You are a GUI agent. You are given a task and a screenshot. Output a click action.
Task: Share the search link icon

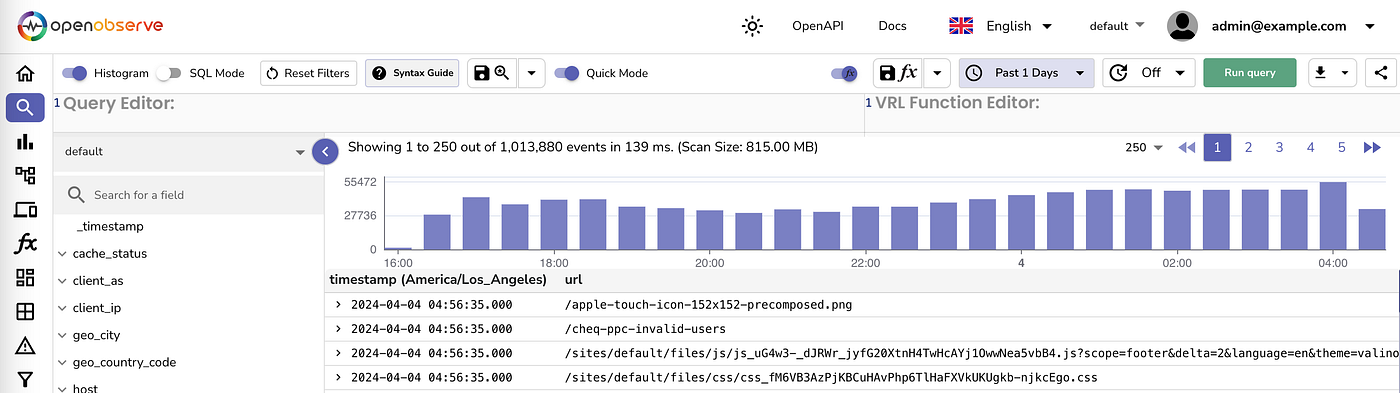coord(1380,73)
